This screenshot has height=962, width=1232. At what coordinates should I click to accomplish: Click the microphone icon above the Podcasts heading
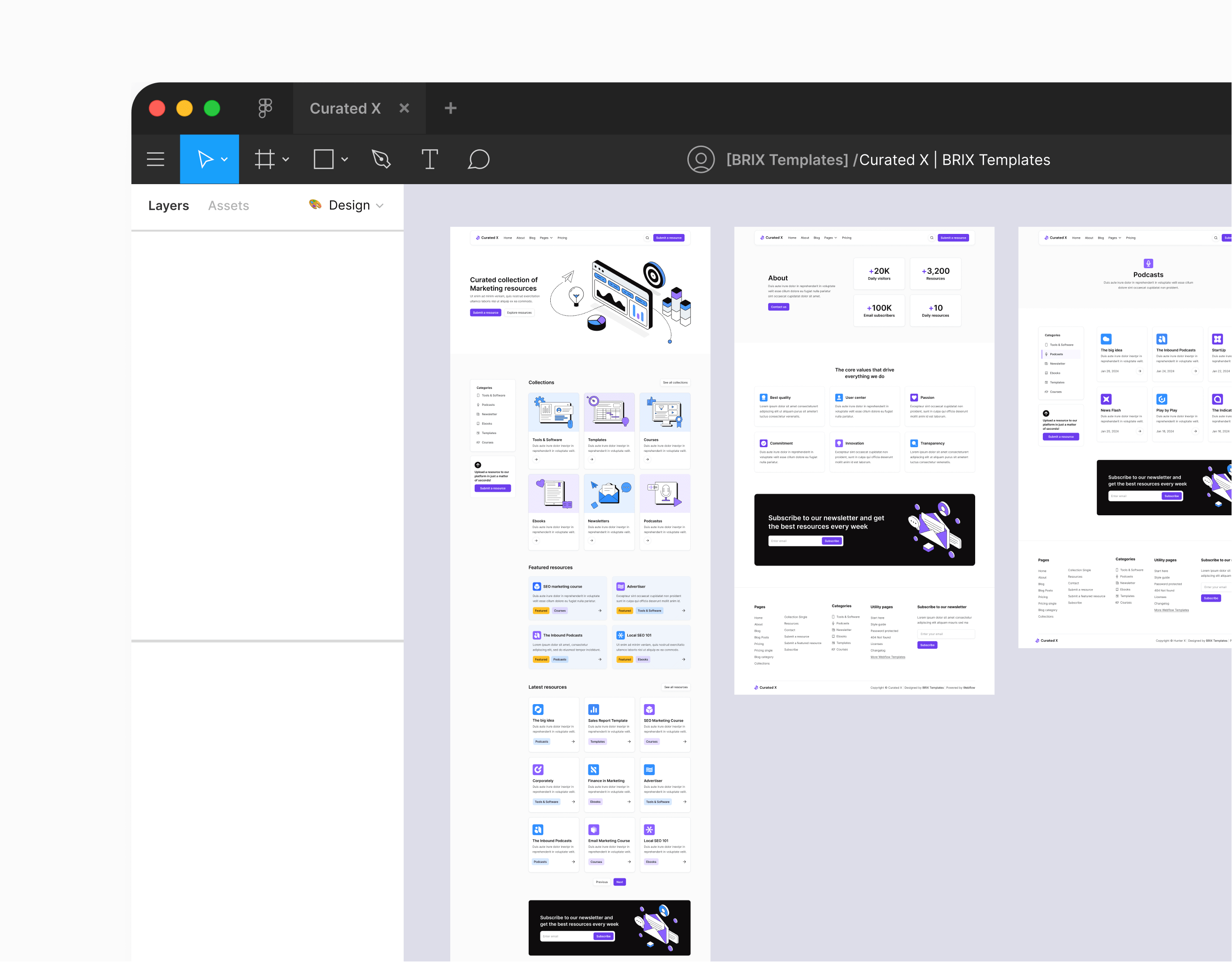(1148, 263)
